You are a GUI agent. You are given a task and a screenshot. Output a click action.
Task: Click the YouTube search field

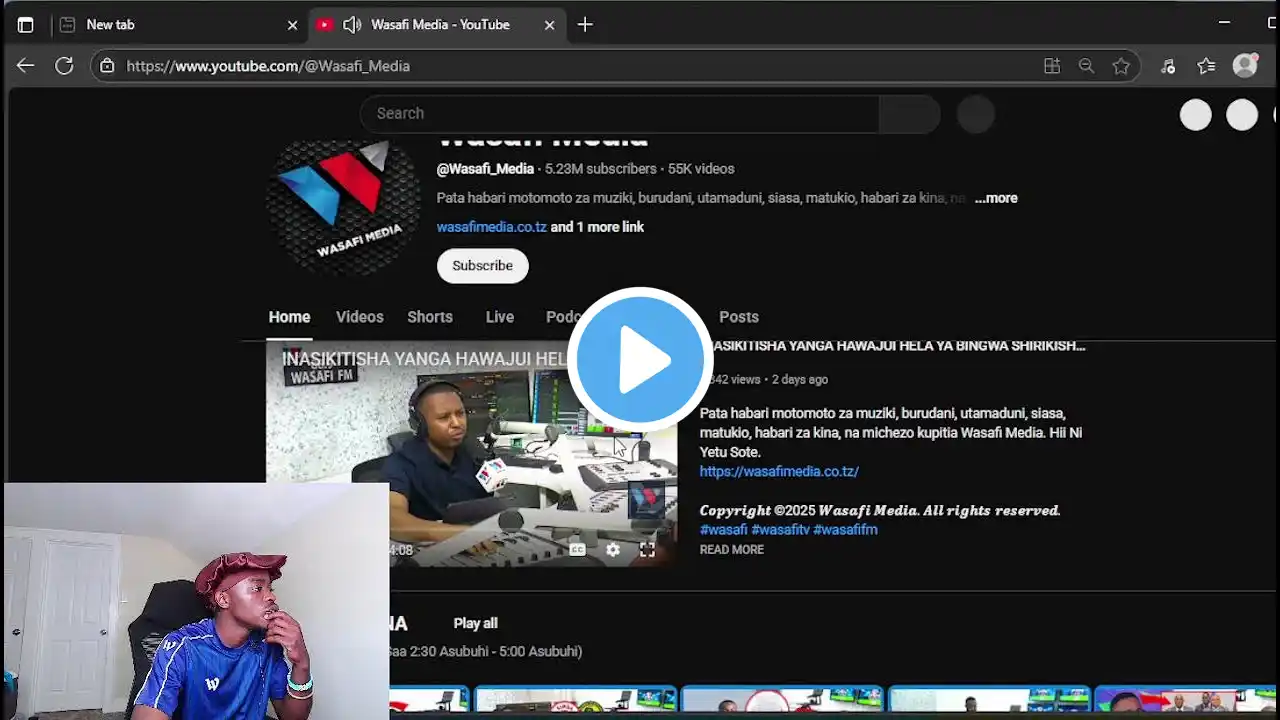(x=620, y=114)
